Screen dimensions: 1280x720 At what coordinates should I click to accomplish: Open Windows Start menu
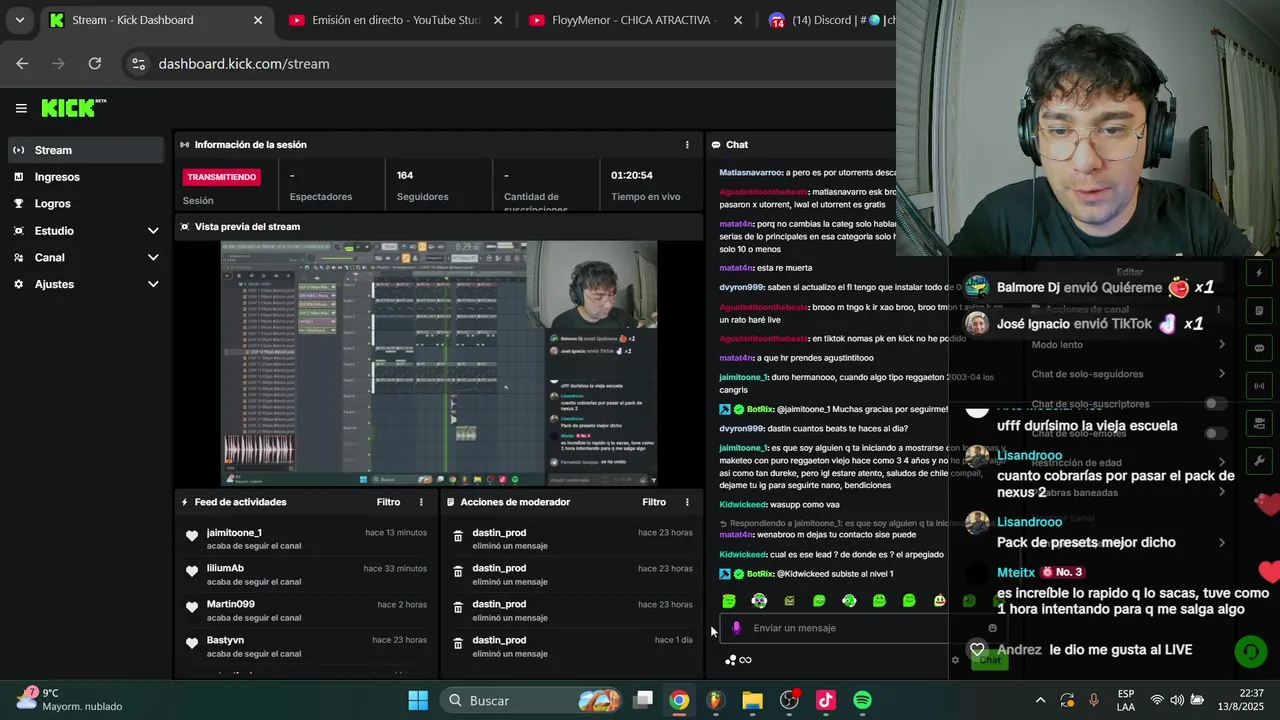tap(418, 700)
